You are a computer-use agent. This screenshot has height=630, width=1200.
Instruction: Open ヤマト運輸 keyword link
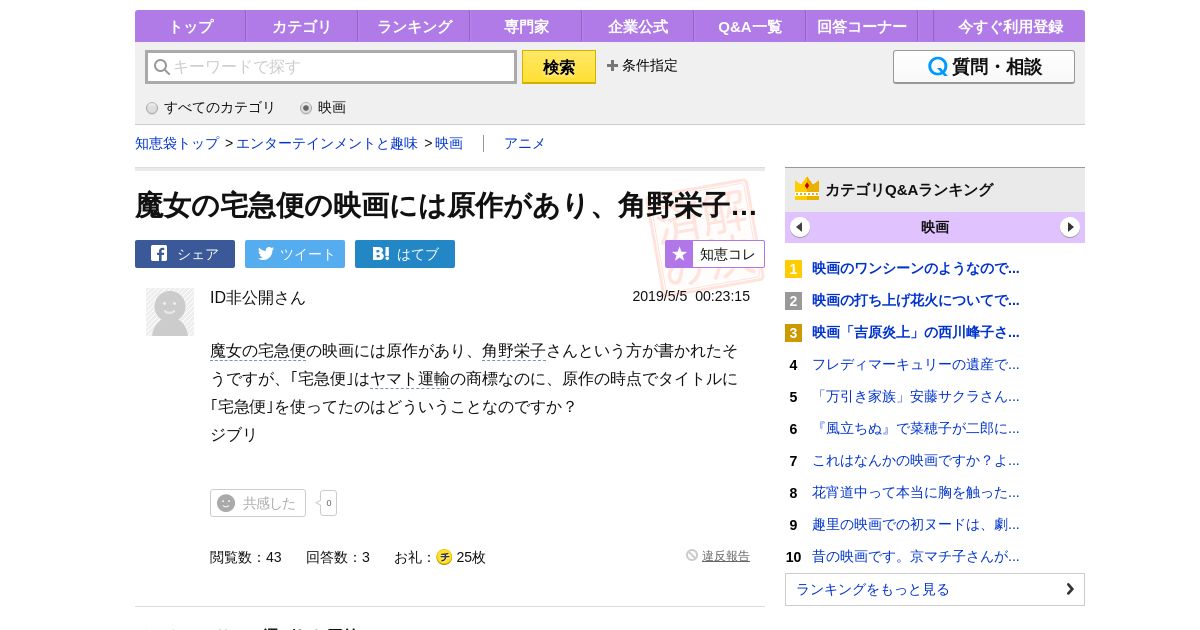click(410, 379)
